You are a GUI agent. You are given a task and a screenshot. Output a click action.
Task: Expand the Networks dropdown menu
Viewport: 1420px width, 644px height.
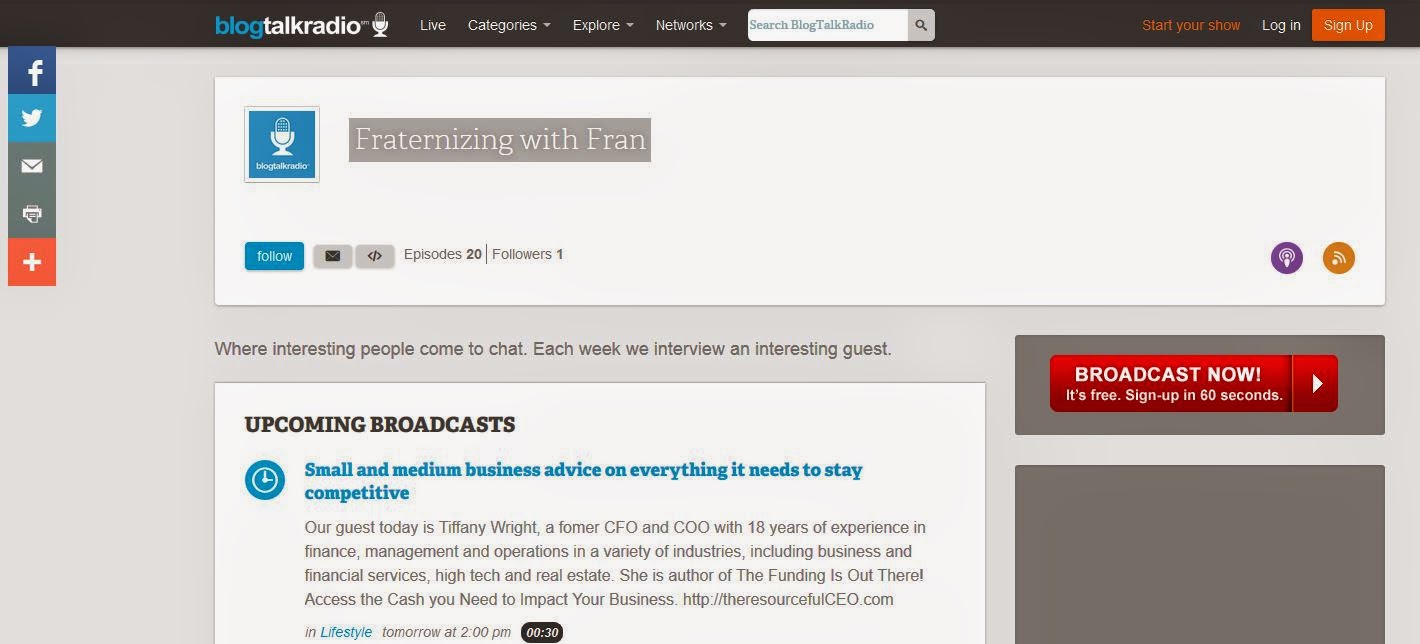[691, 25]
